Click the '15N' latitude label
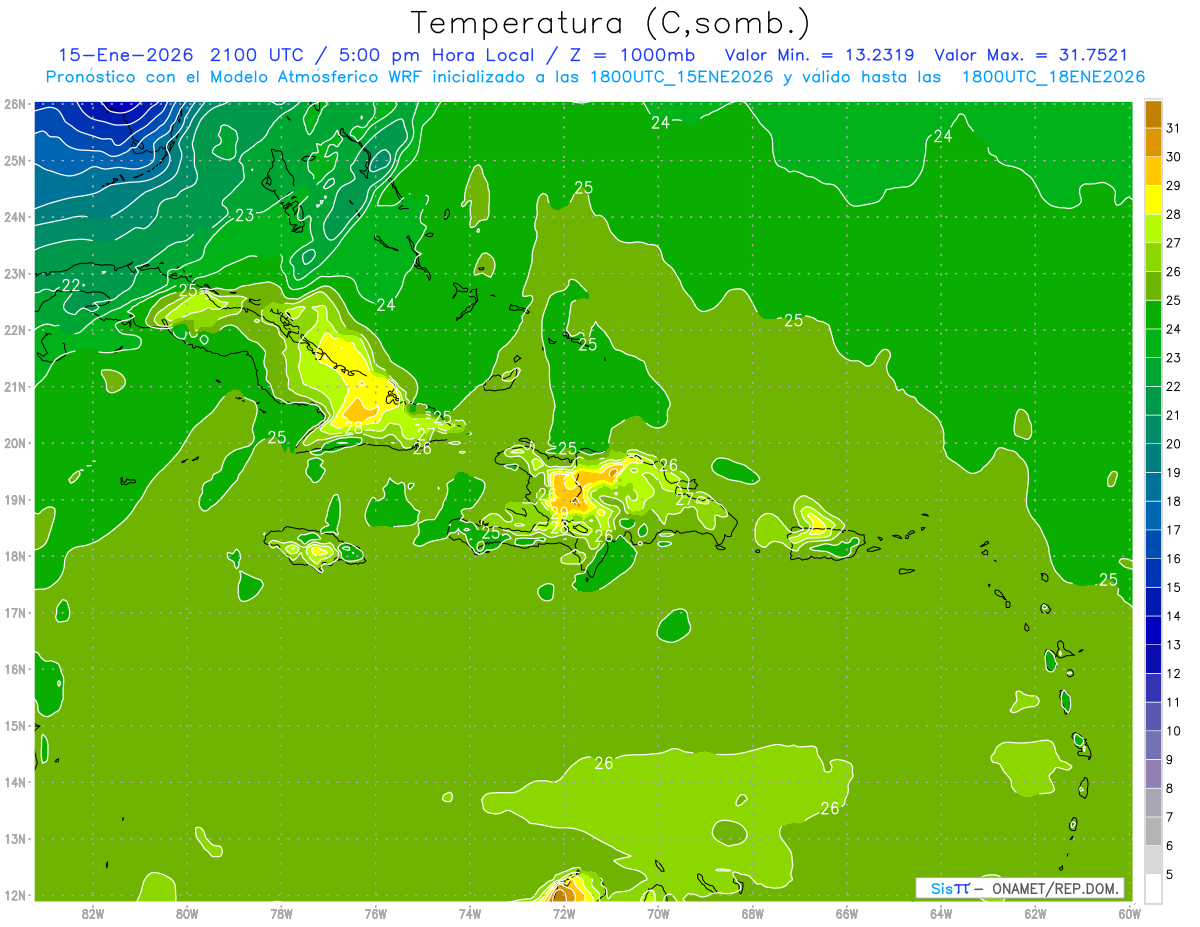1200x927 pixels. (x=14, y=726)
